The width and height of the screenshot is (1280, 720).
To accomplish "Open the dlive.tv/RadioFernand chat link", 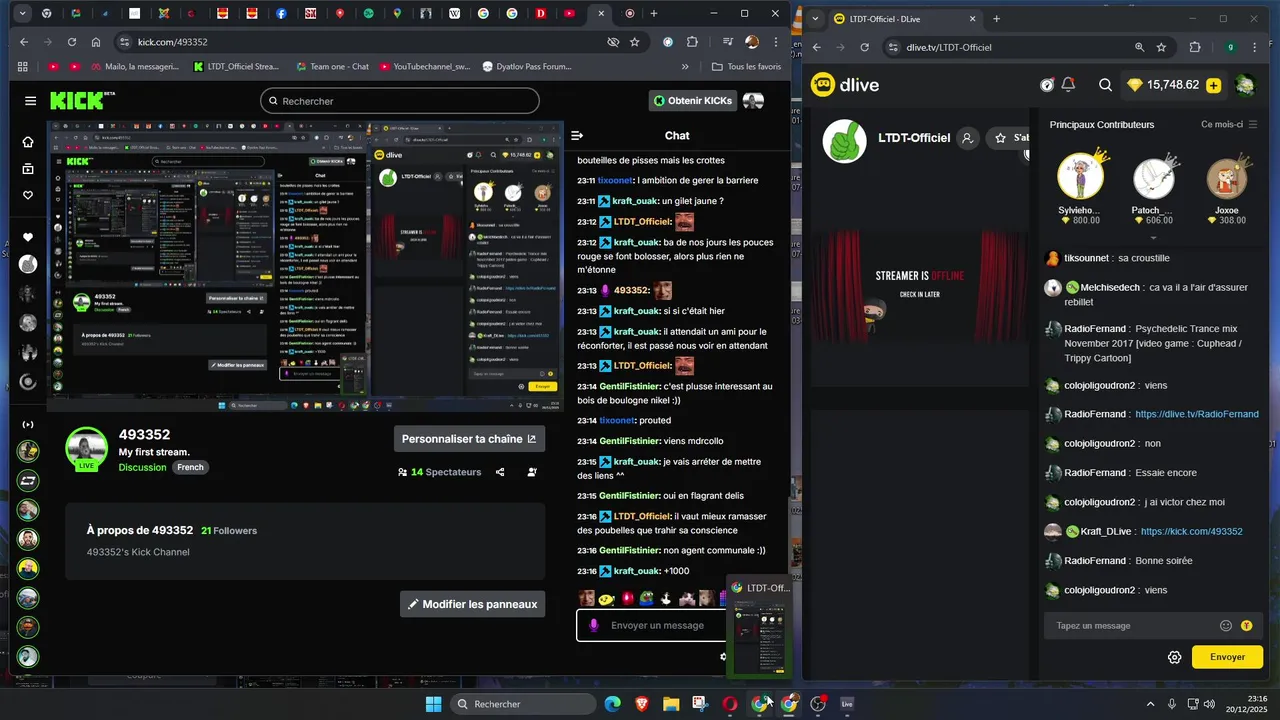I will [1196, 414].
